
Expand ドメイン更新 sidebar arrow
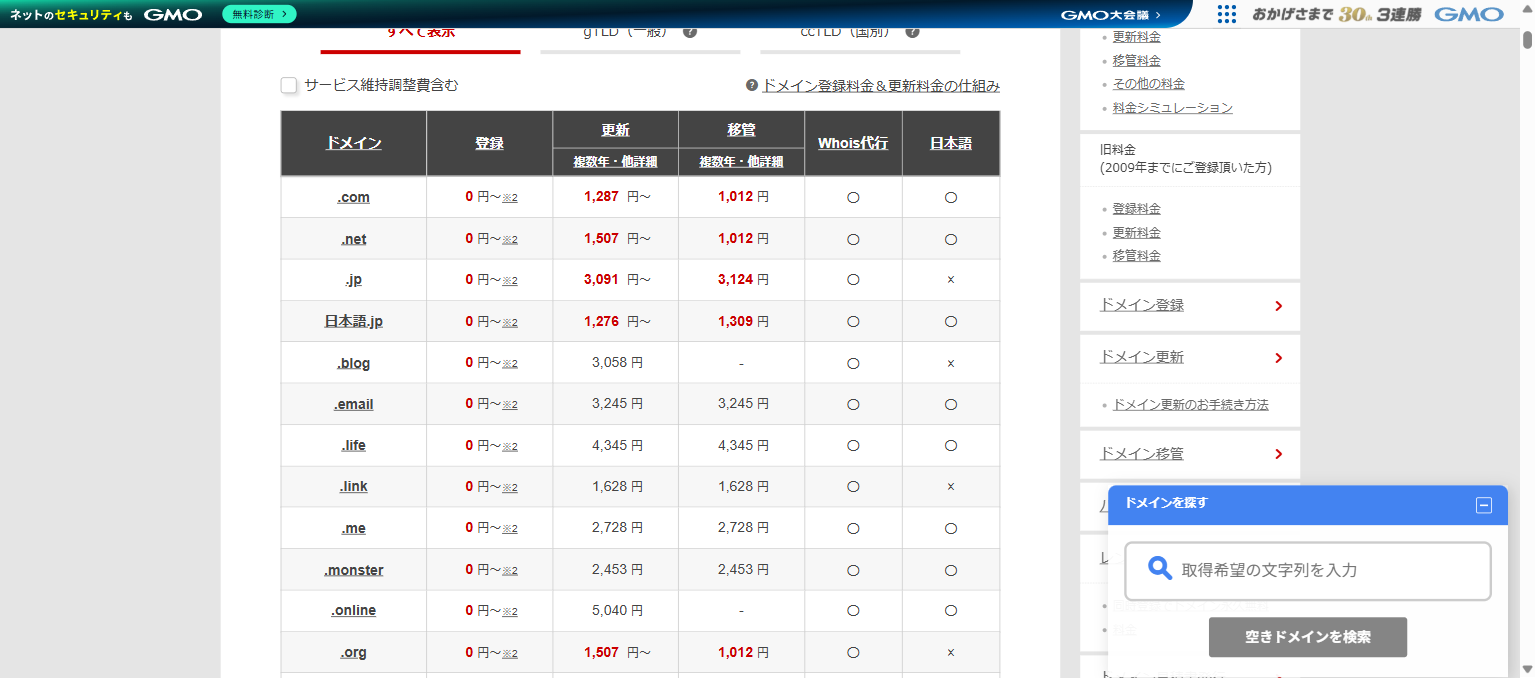[x=1279, y=358]
